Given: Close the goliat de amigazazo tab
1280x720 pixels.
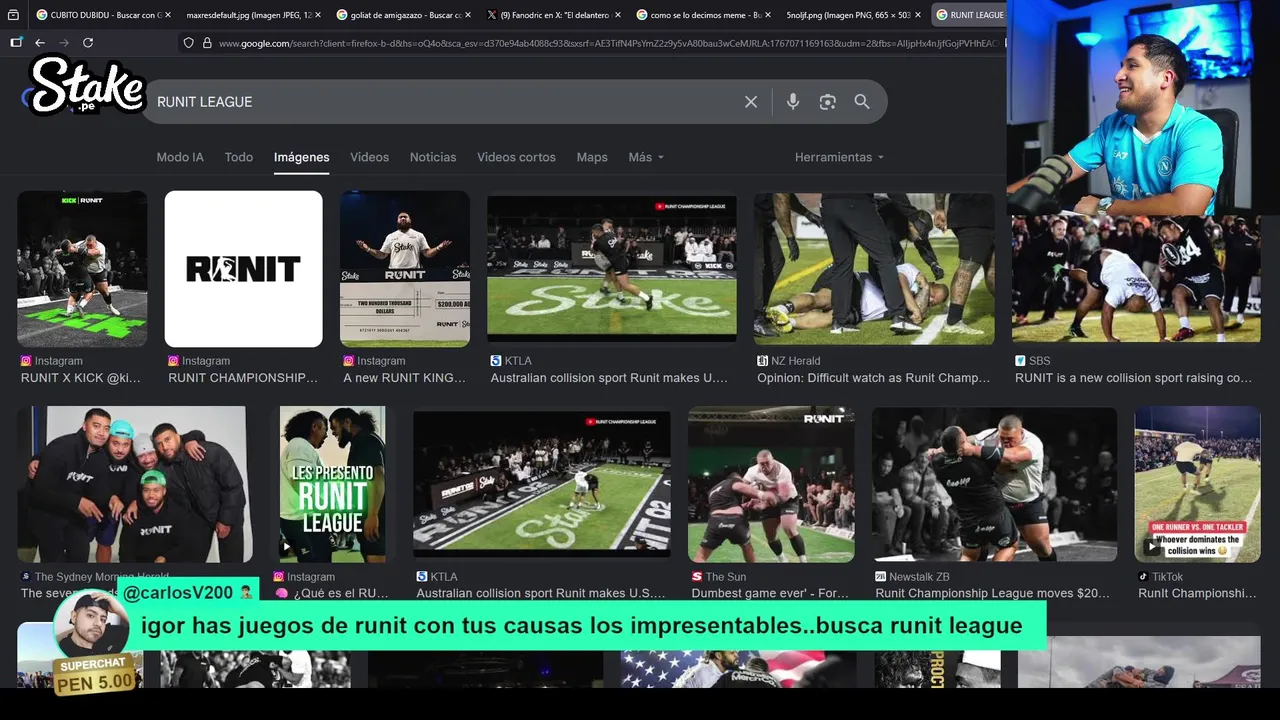Looking at the screenshot, I should 468,15.
